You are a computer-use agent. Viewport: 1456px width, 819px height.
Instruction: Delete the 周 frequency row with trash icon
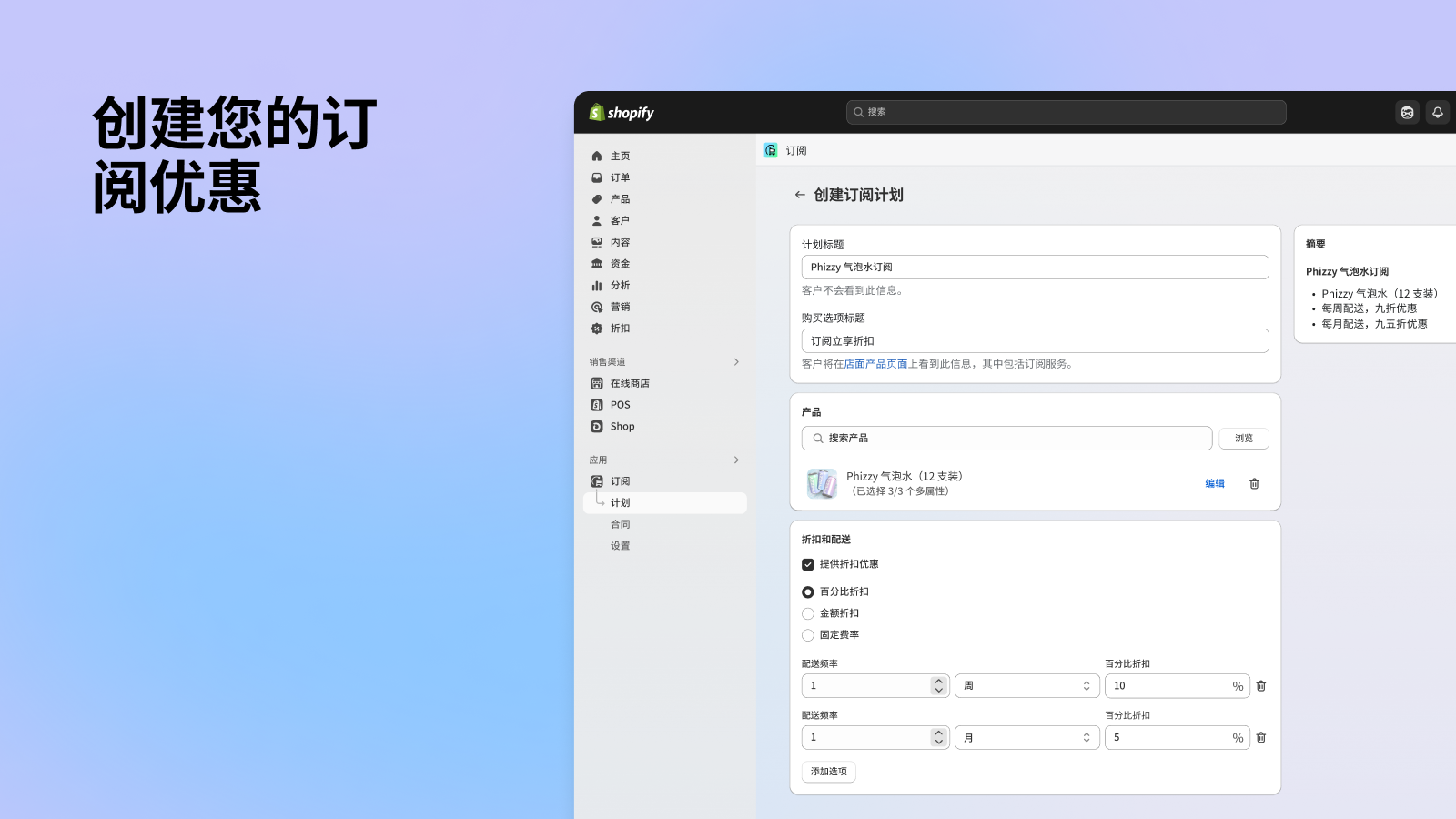click(x=1261, y=686)
